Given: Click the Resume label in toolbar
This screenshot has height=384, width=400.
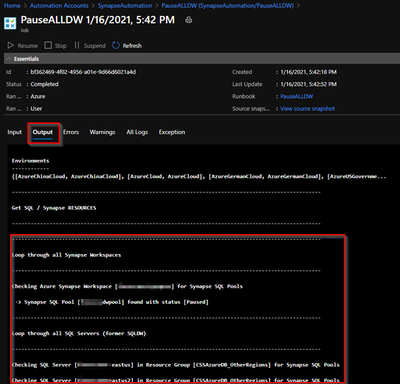Looking at the screenshot, I should 27,46.
